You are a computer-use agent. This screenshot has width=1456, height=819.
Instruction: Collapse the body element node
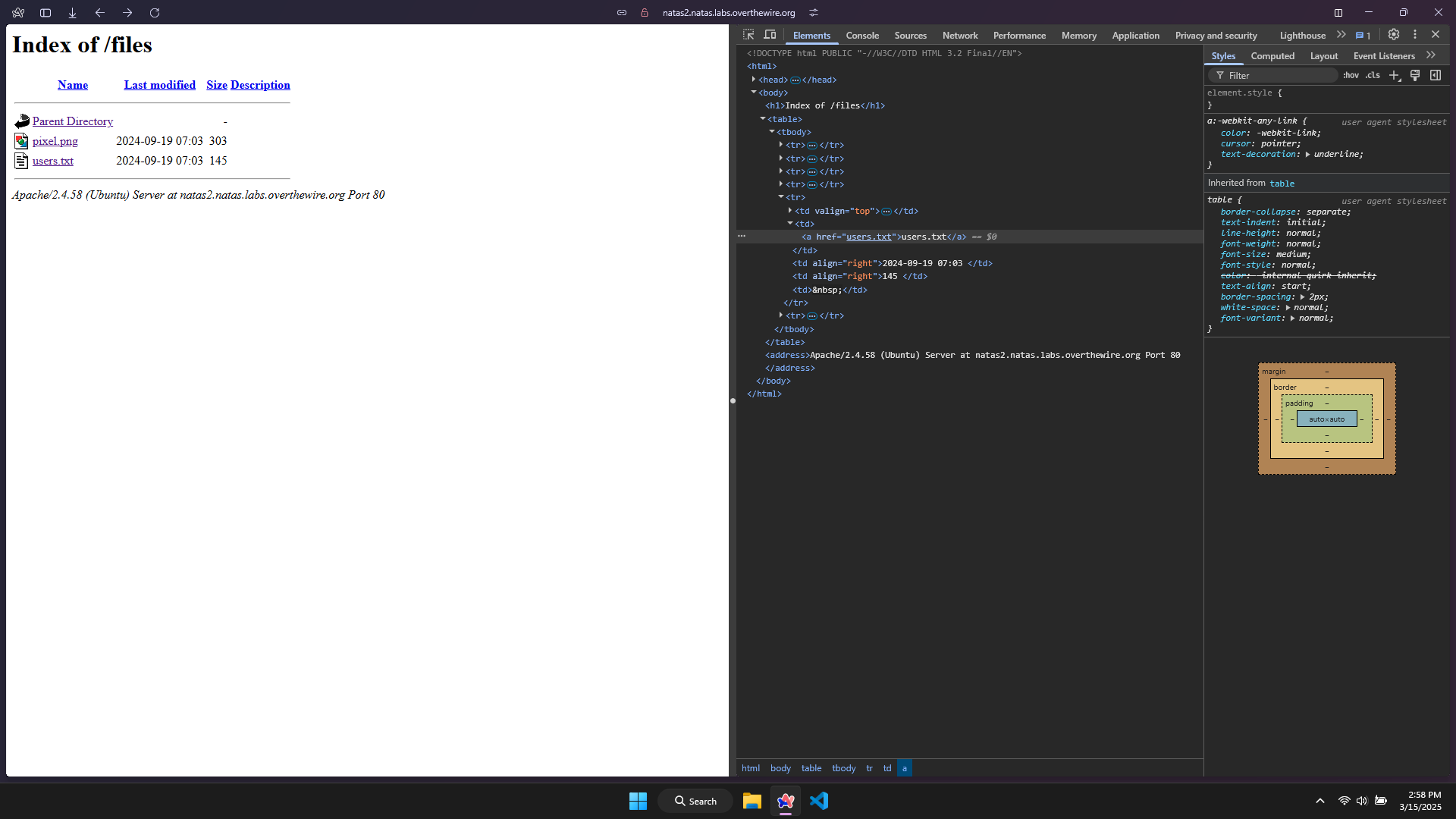(x=754, y=92)
